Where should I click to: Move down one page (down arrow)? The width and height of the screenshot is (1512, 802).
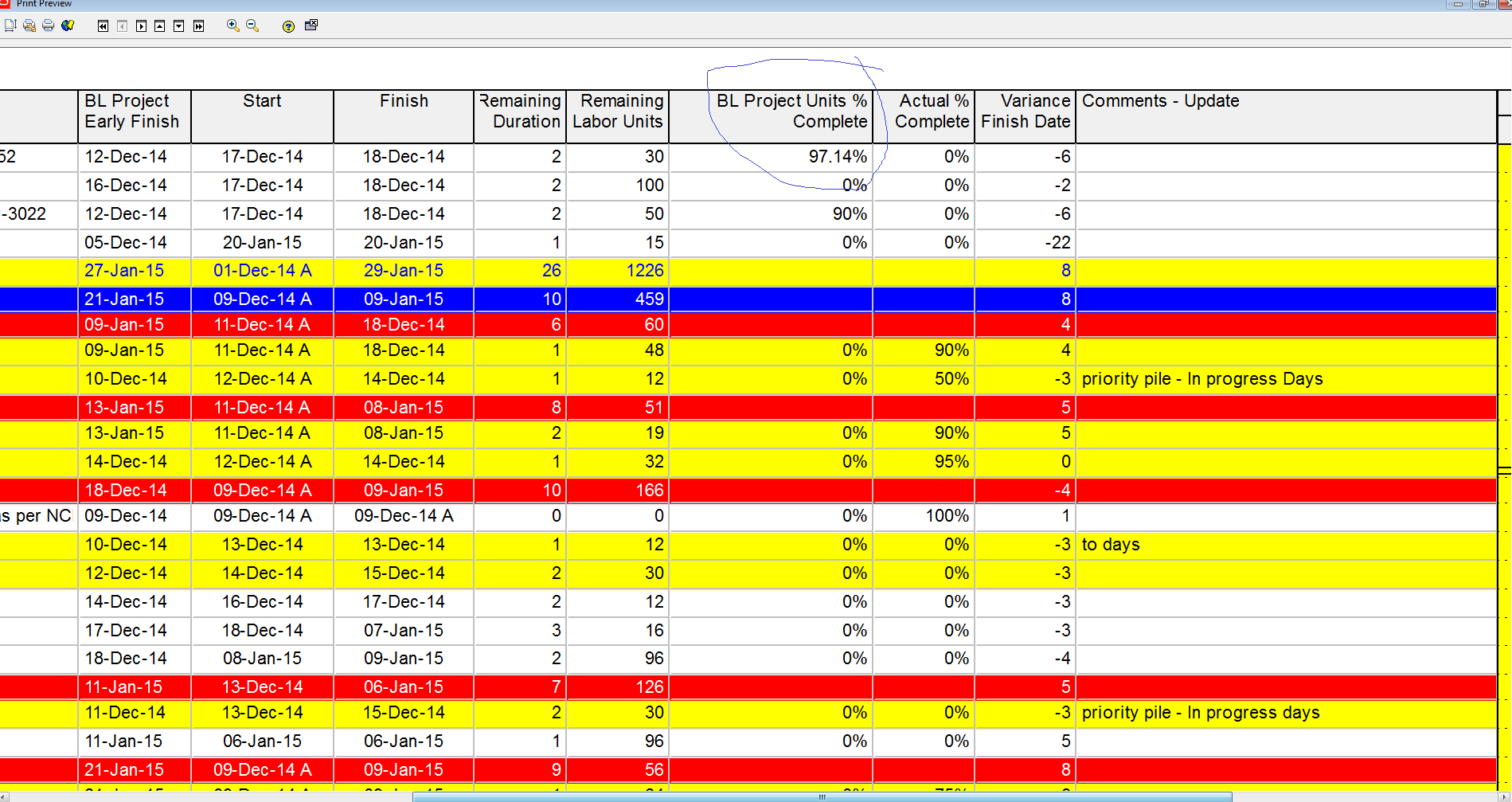(x=179, y=26)
